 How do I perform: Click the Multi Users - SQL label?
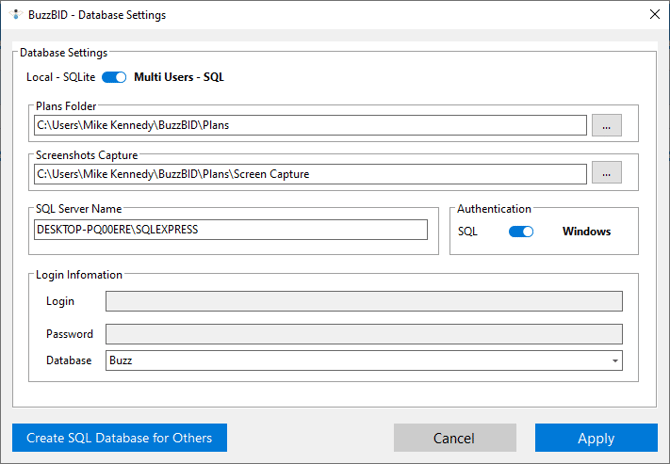(x=179, y=77)
